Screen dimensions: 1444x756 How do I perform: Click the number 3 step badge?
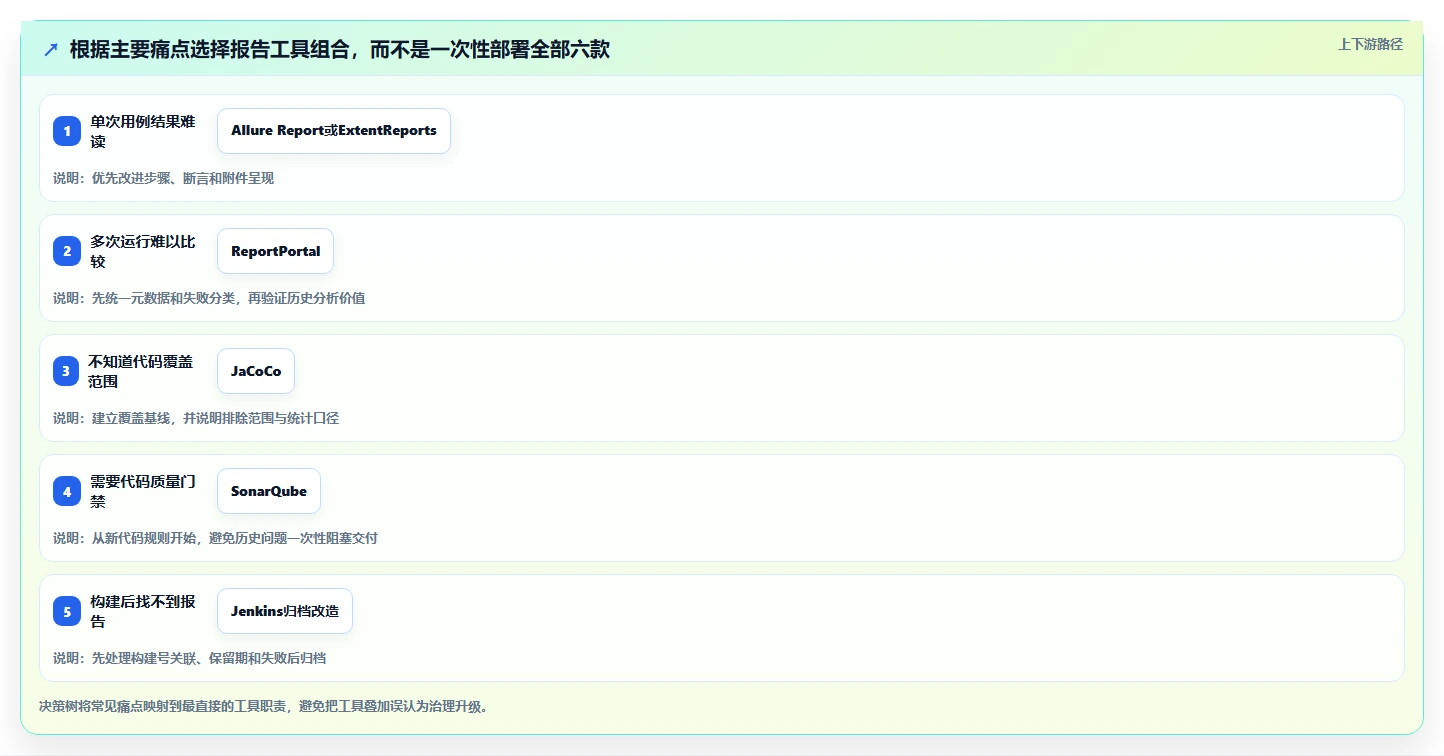66,371
